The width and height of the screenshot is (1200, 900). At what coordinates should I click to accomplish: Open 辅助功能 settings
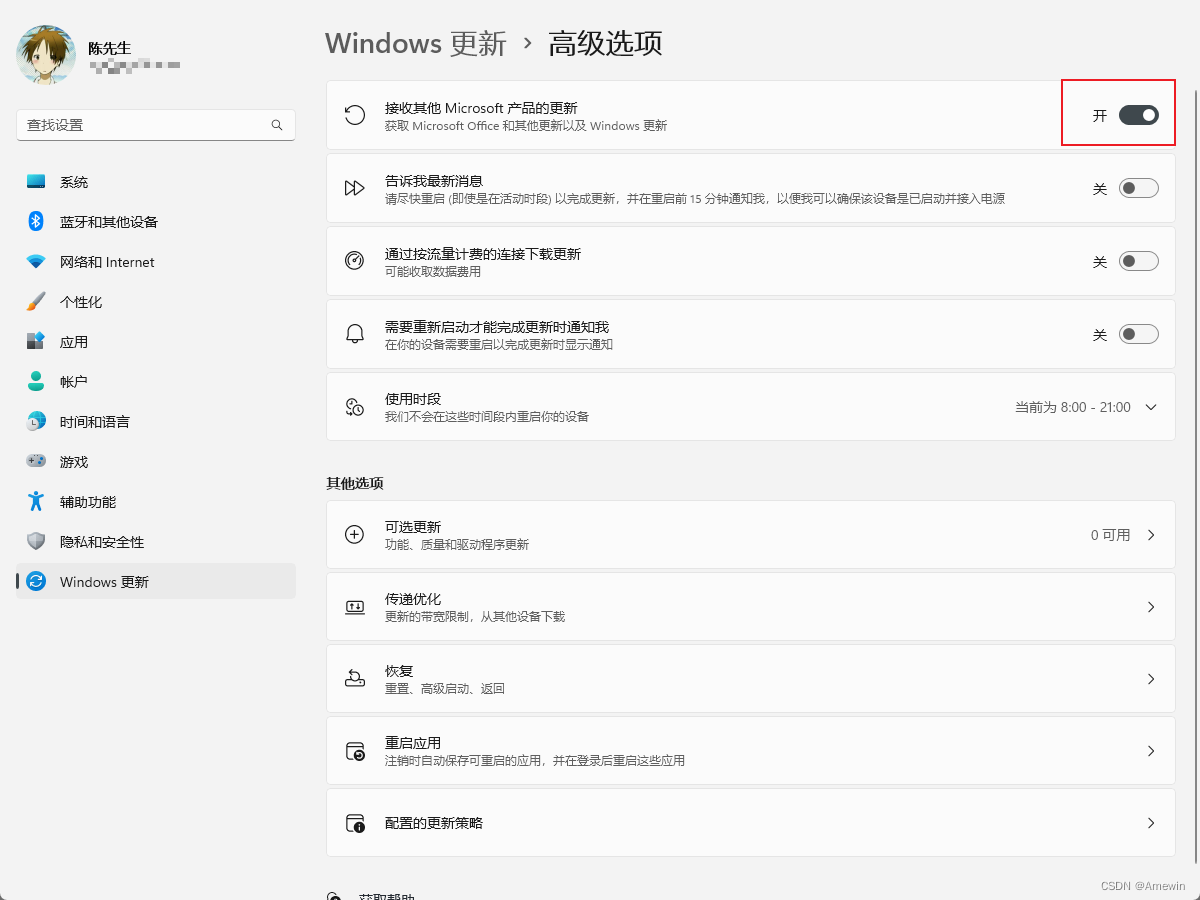pyautogui.click(x=36, y=501)
